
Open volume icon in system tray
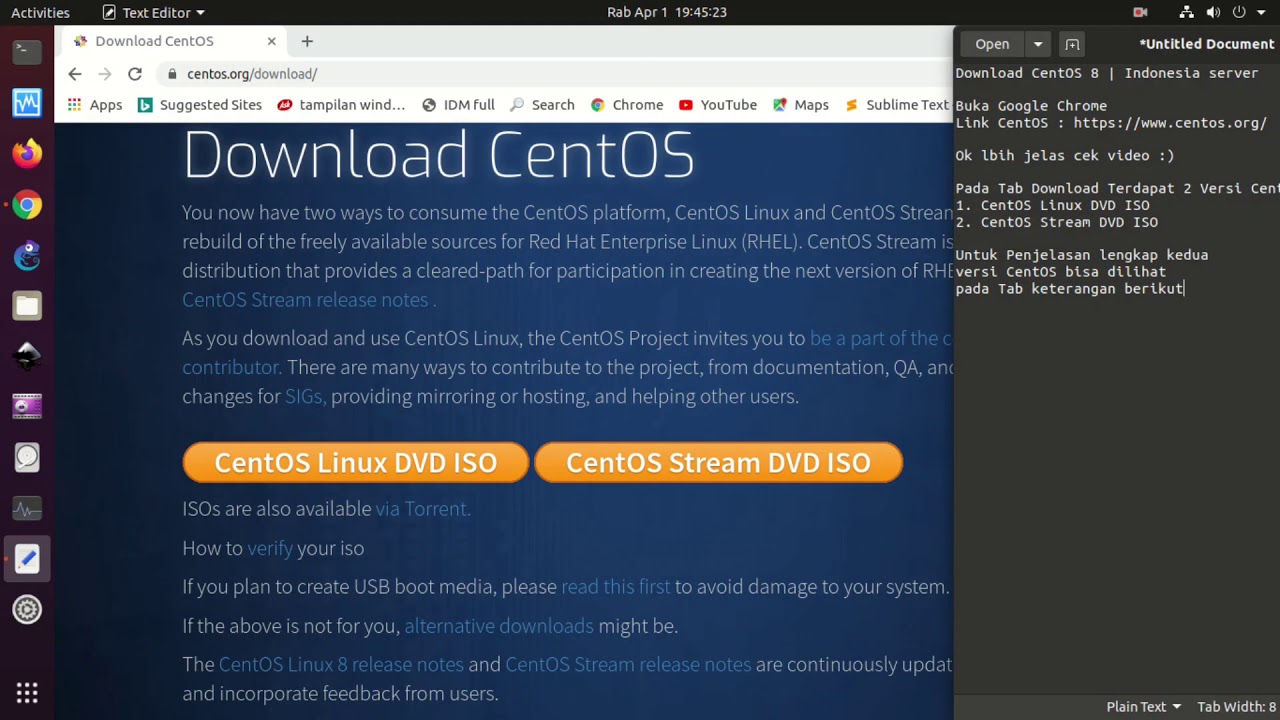tap(1213, 12)
